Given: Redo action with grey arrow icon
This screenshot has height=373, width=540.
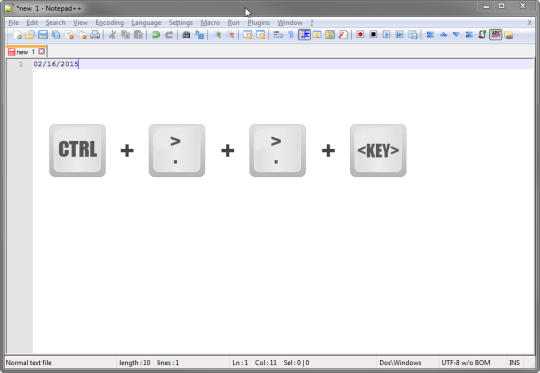Looking at the screenshot, I should [169, 35].
